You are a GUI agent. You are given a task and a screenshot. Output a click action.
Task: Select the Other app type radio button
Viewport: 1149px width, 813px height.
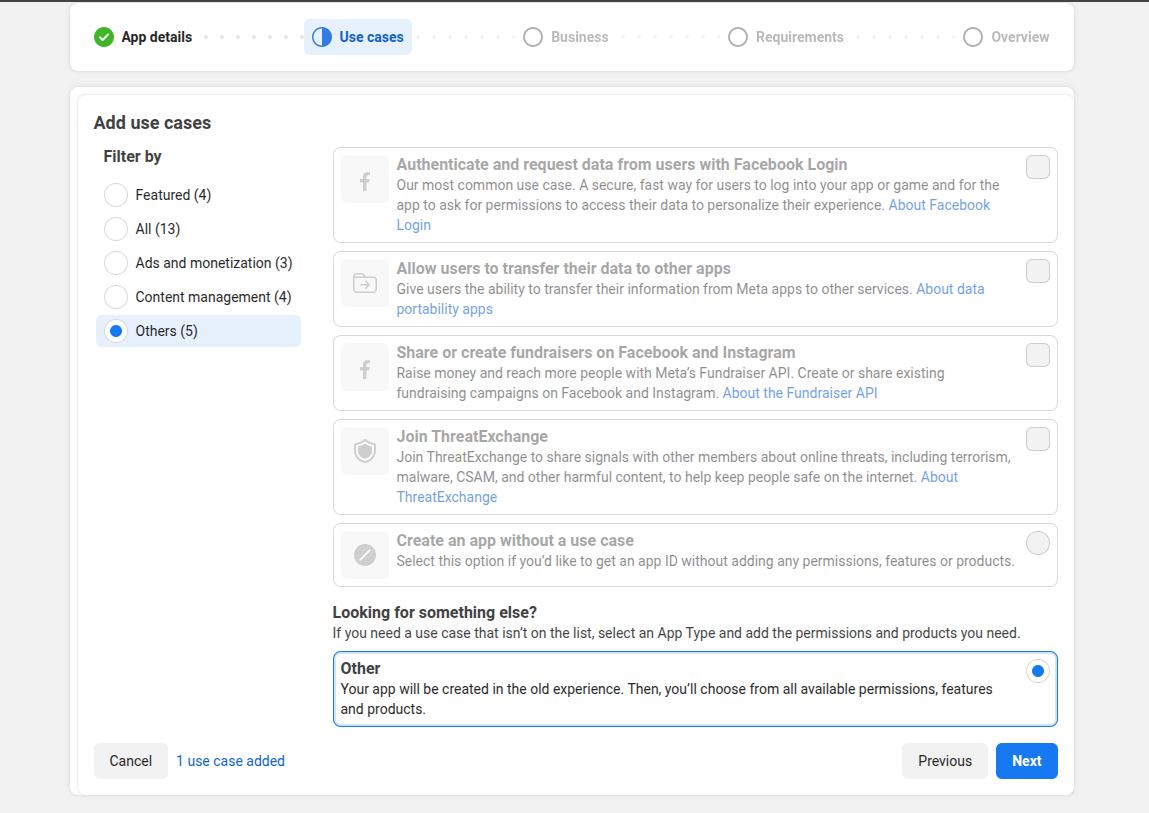point(1037,671)
